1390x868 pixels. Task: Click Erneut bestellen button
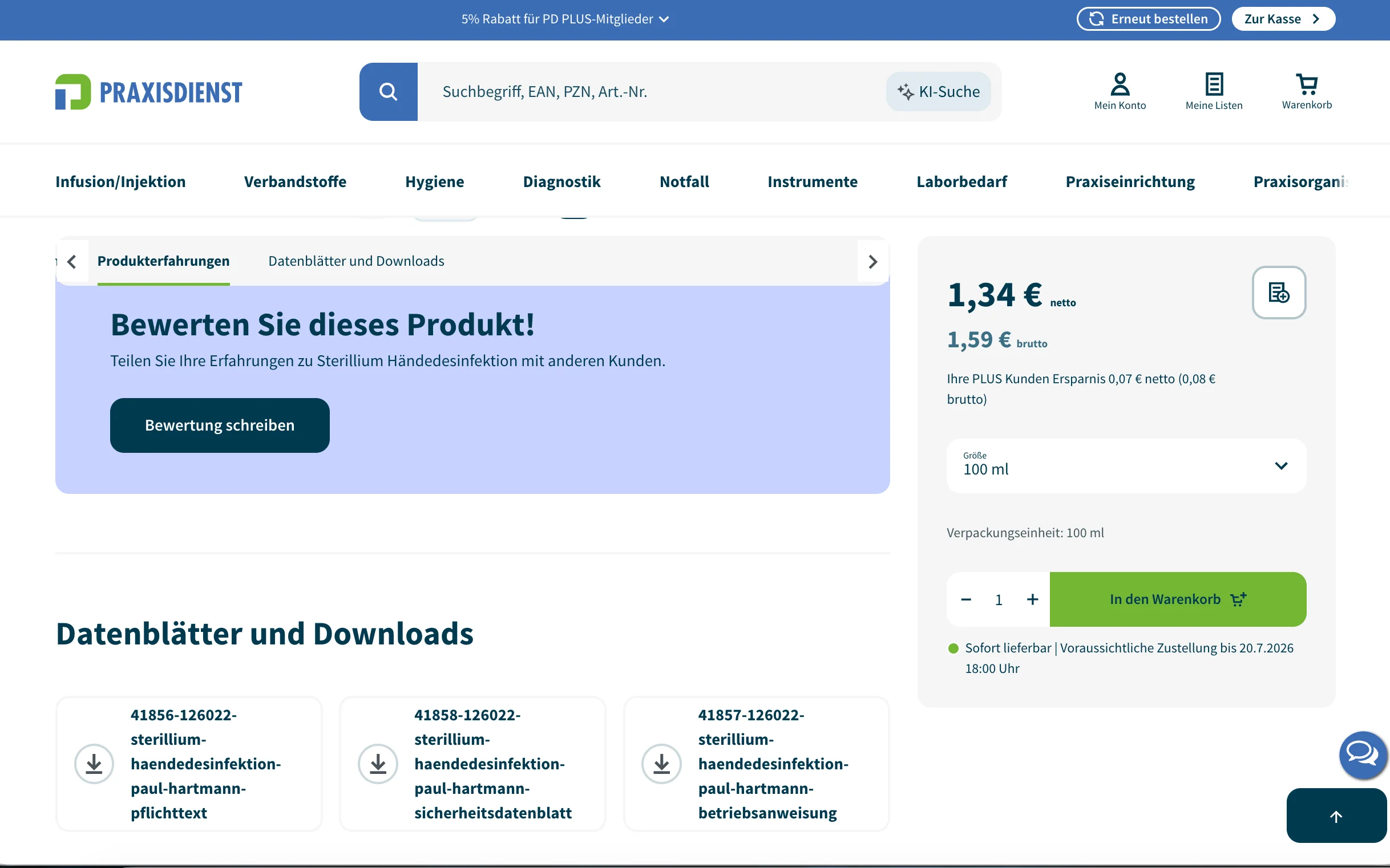click(x=1148, y=19)
